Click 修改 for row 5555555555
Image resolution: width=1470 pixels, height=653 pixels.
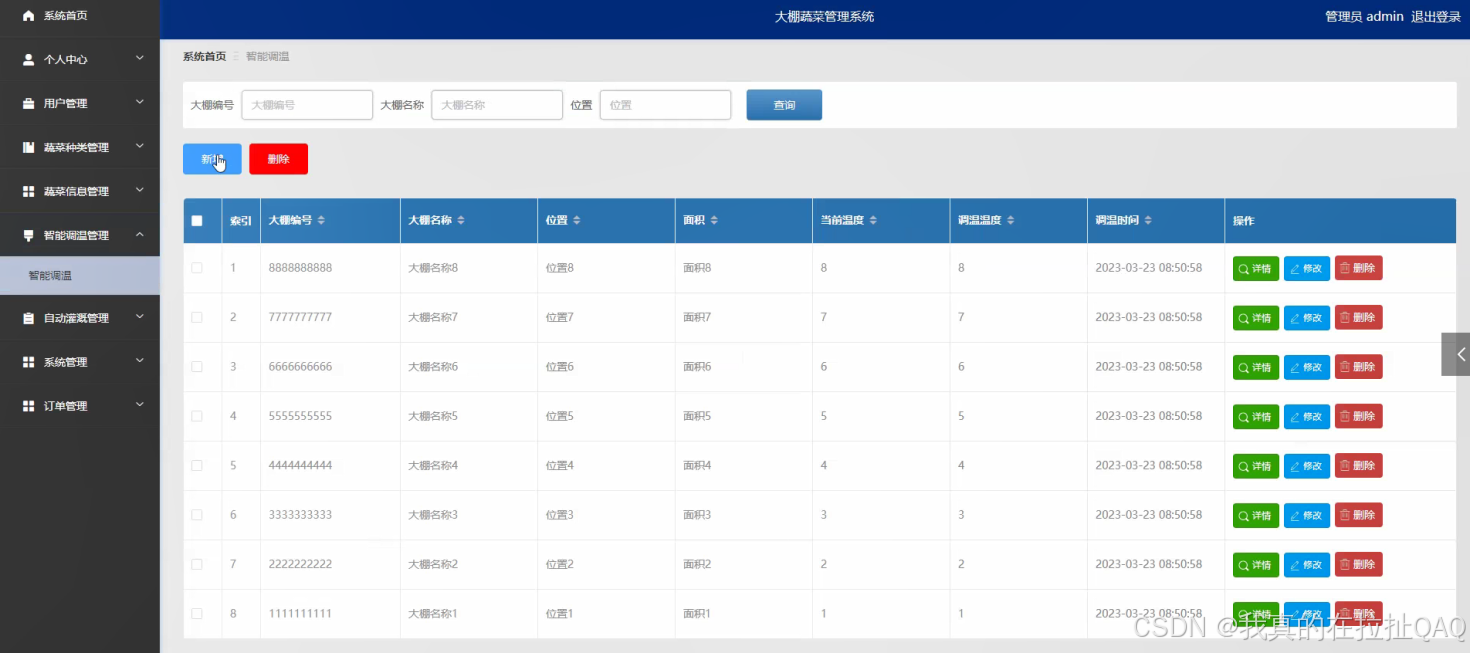click(1306, 416)
